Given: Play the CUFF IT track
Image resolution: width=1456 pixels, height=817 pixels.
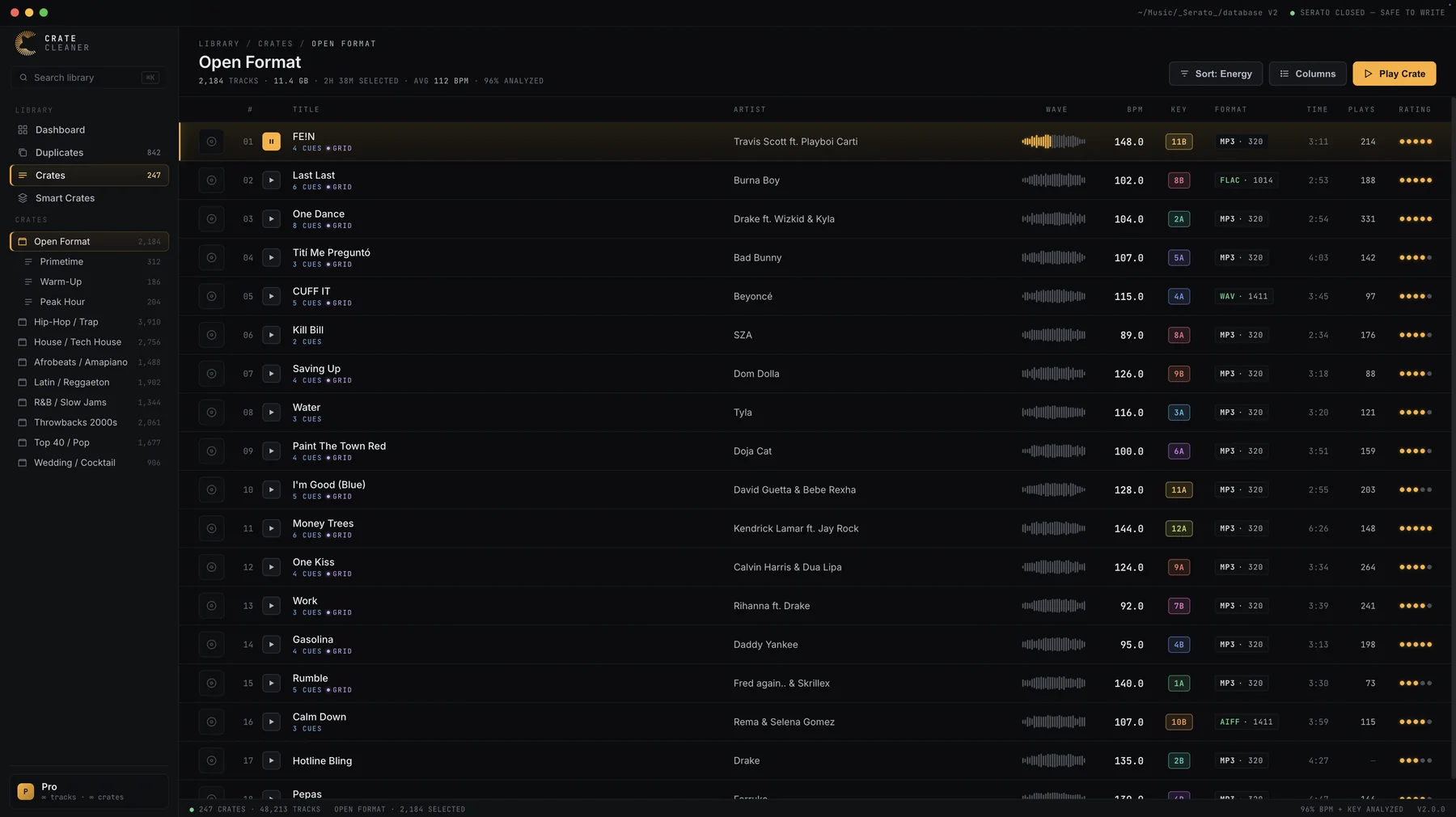Looking at the screenshot, I should (271, 296).
